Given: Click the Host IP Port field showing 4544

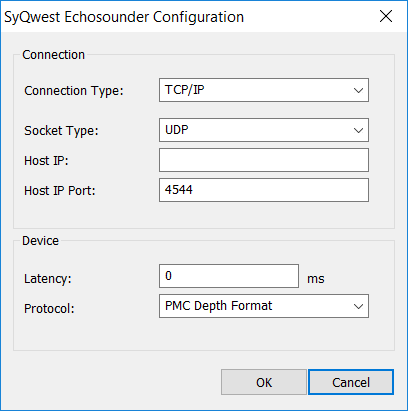Looking at the screenshot, I should pos(264,190).
